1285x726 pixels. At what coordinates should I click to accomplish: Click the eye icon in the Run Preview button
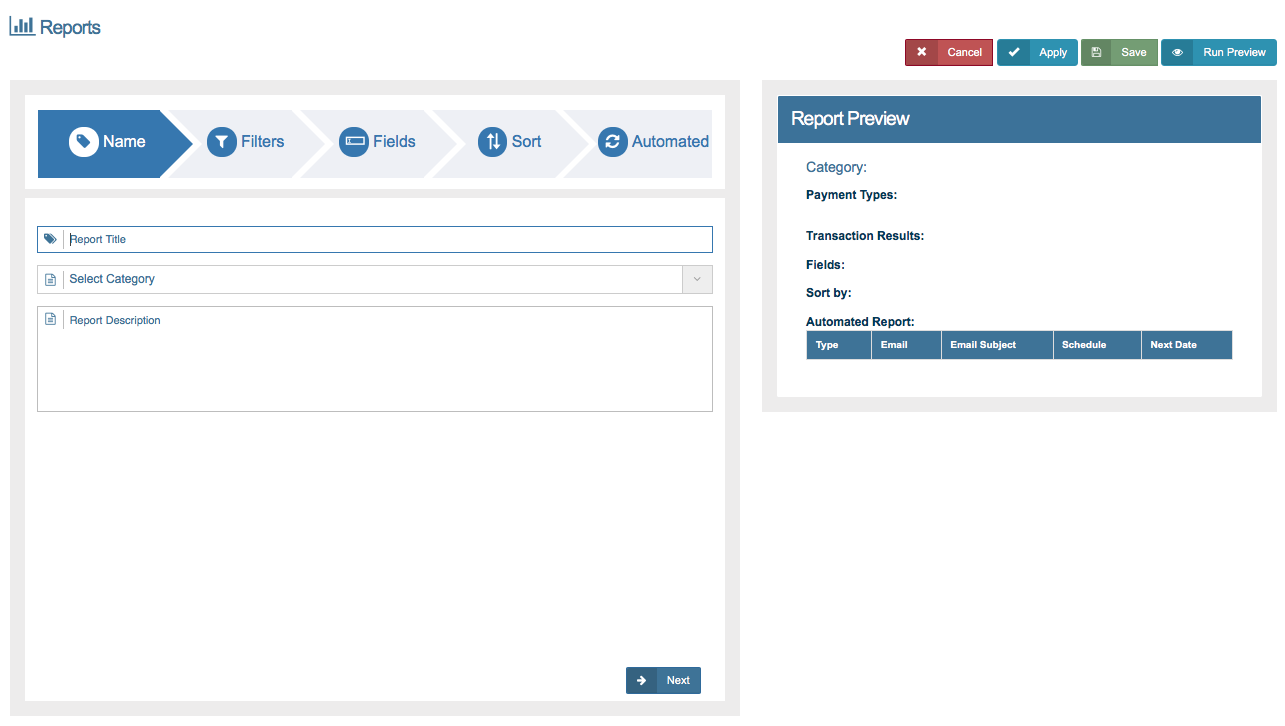click(x=1177, y=52)
